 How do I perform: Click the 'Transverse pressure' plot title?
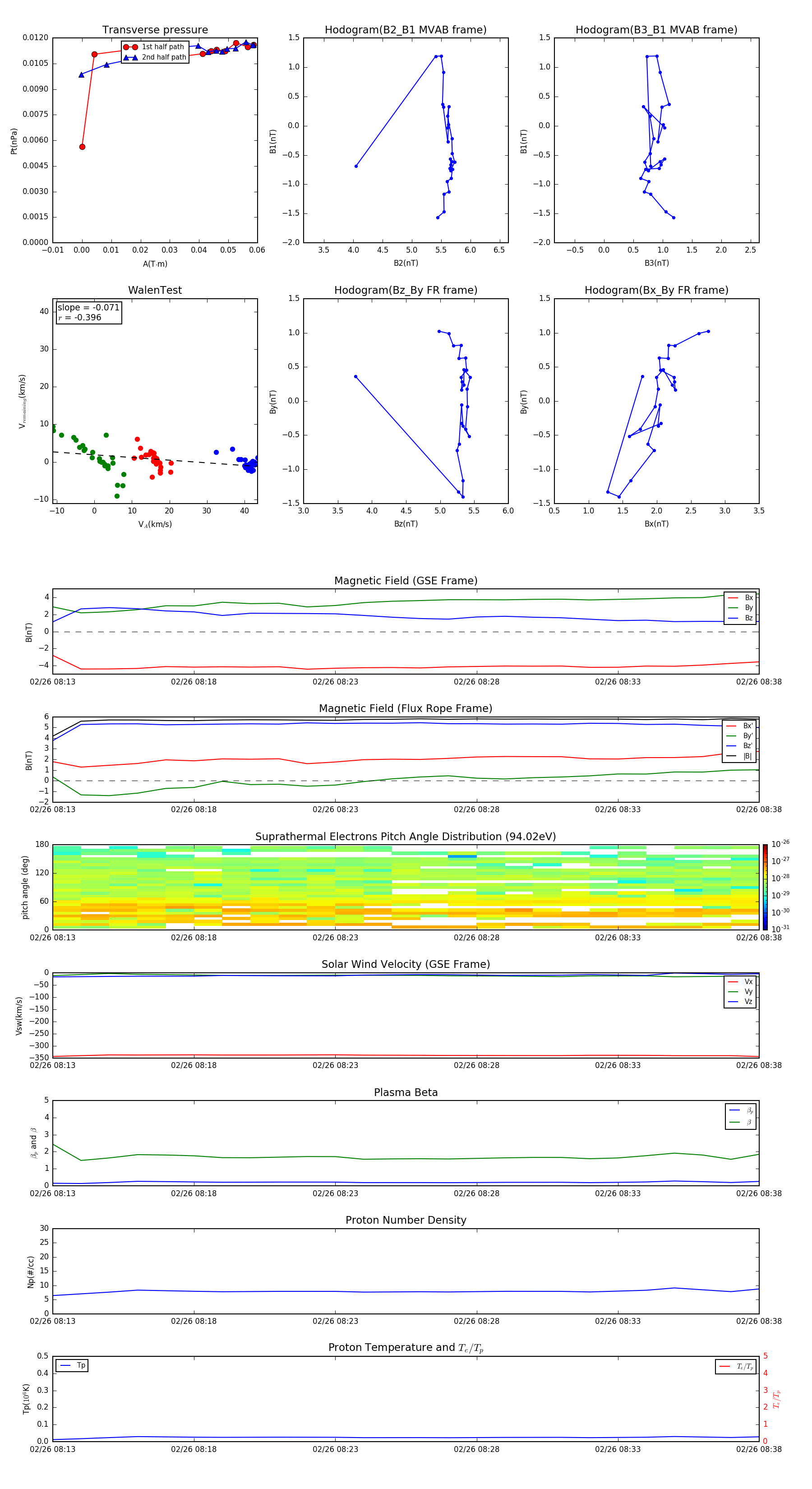coord(155,30)
